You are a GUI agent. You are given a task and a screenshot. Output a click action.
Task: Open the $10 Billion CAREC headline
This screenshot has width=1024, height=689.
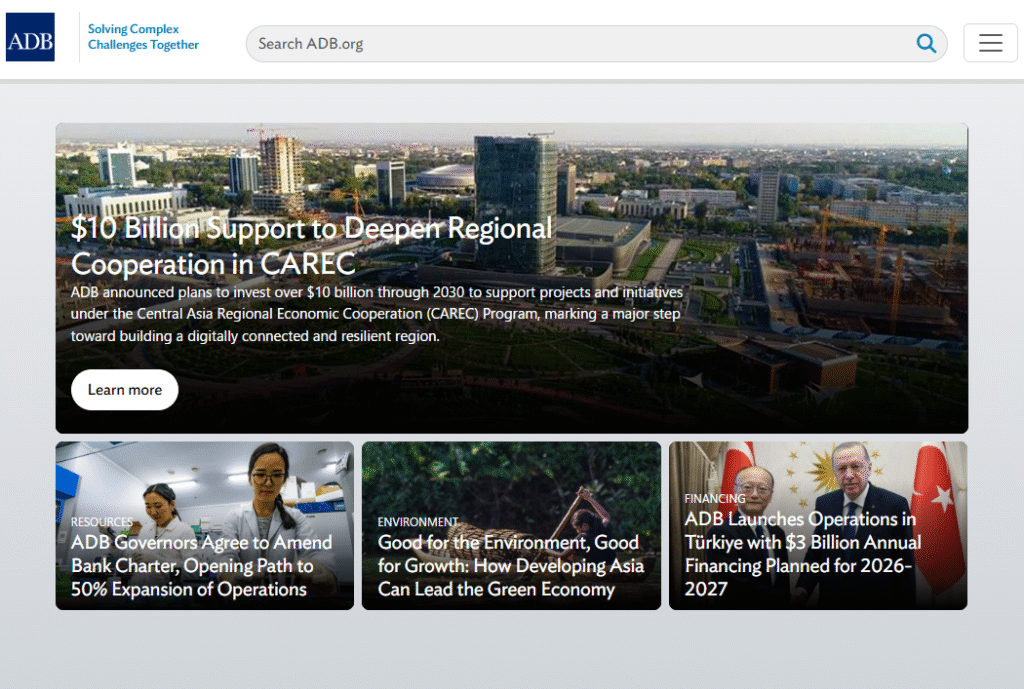pyautogui.click(x=311, y=246)
